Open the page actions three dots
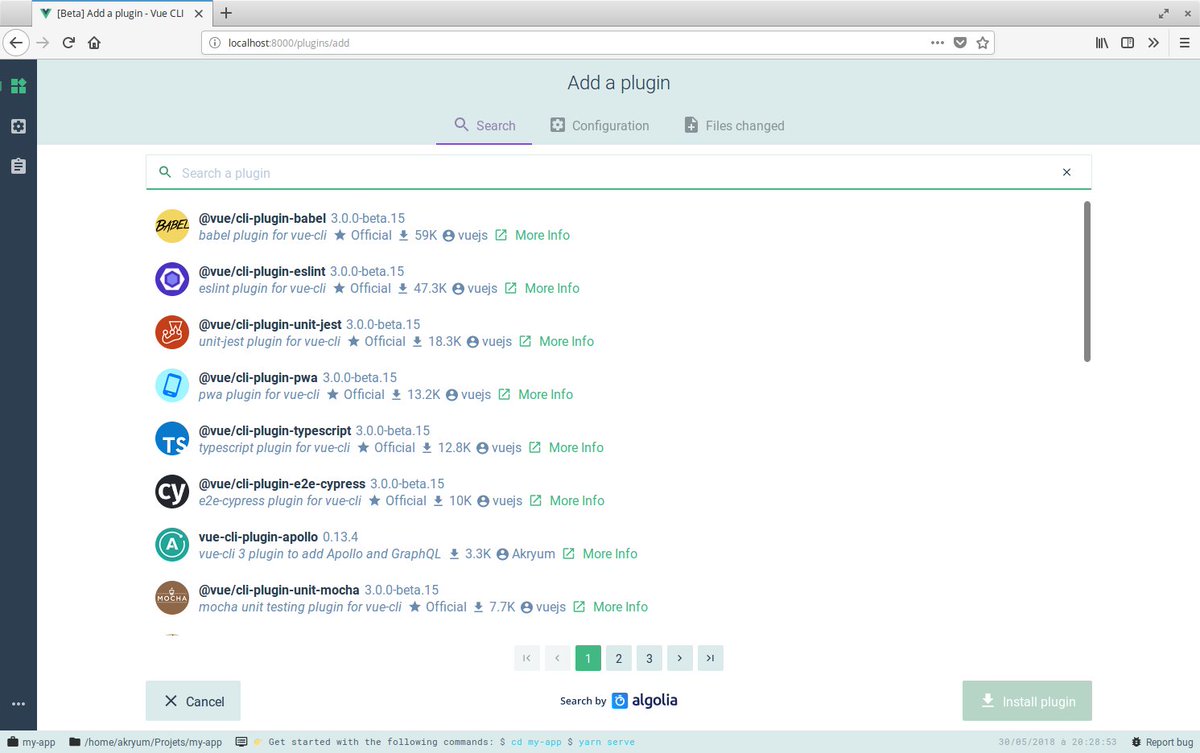 (937, 43)
